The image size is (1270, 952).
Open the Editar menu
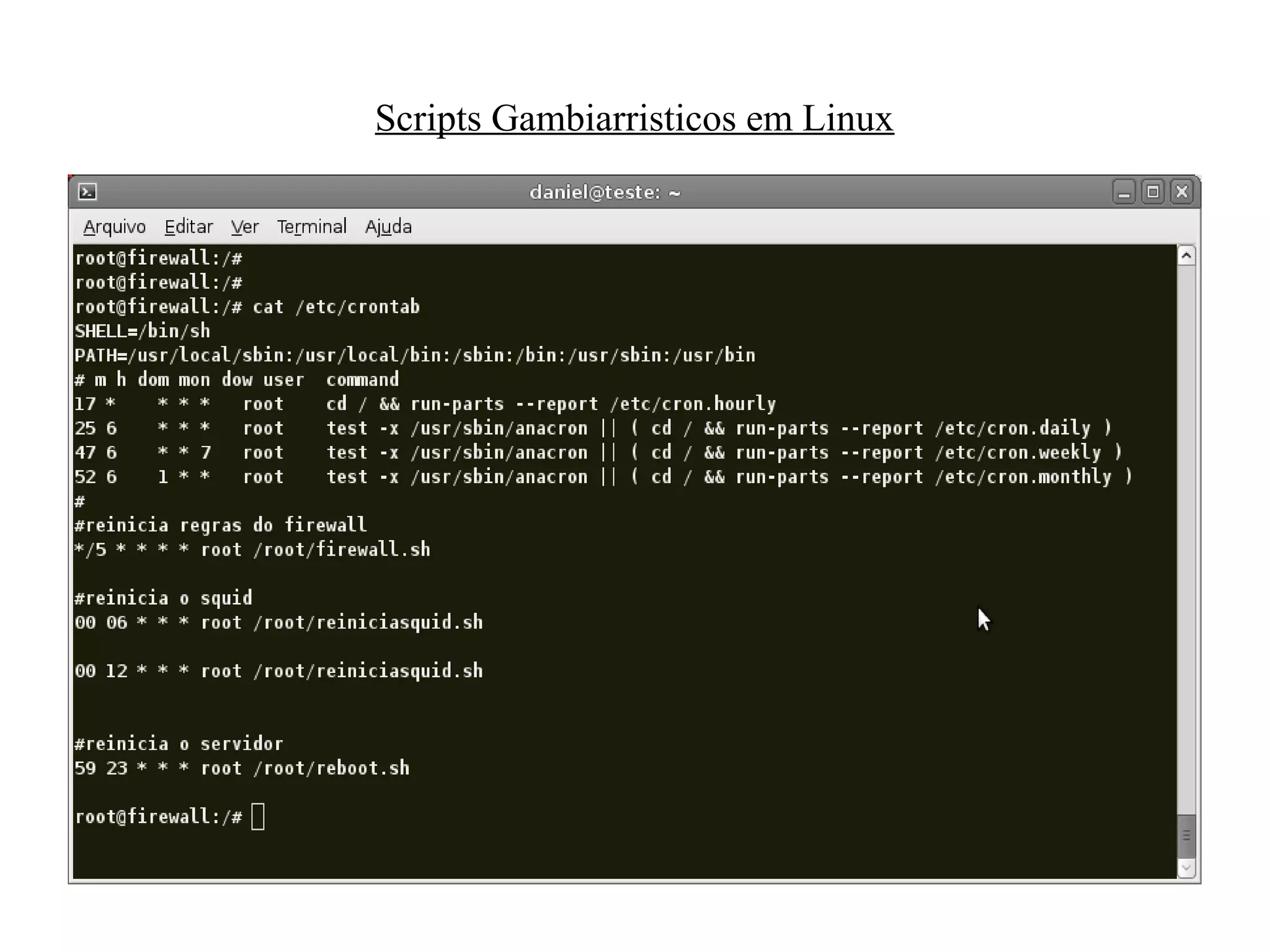189,227
